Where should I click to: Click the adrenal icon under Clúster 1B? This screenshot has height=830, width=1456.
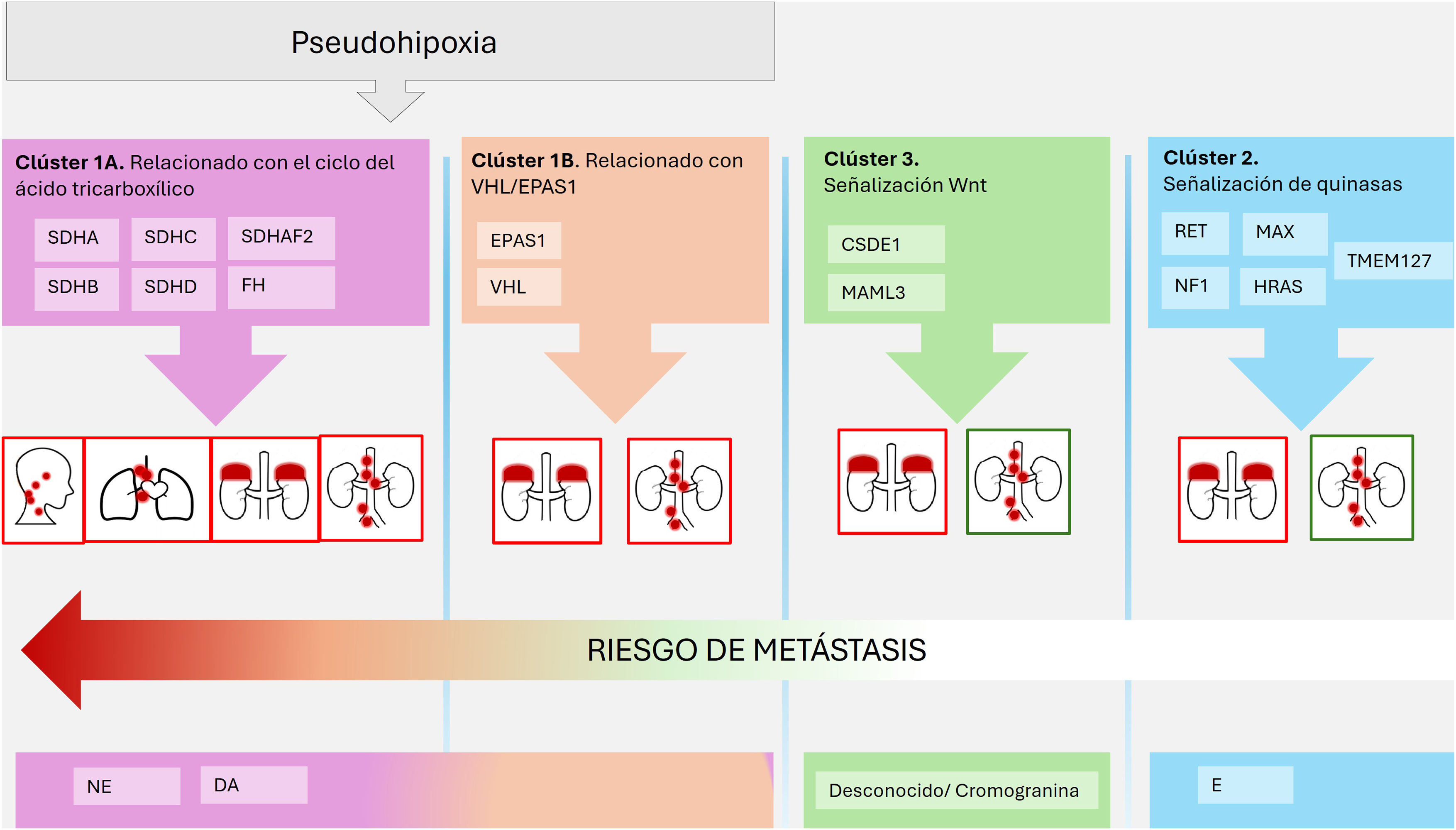(x=547, y=491)
